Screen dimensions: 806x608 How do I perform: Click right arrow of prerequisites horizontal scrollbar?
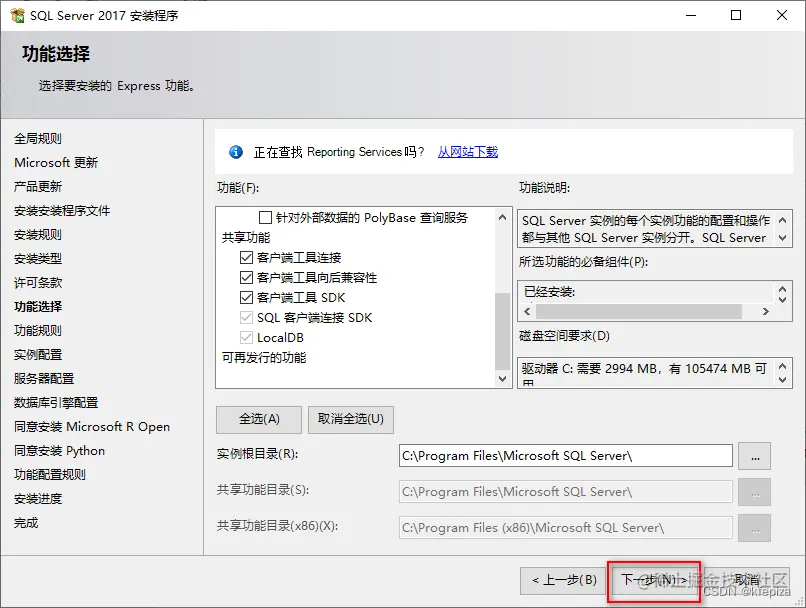pos(765,311)
